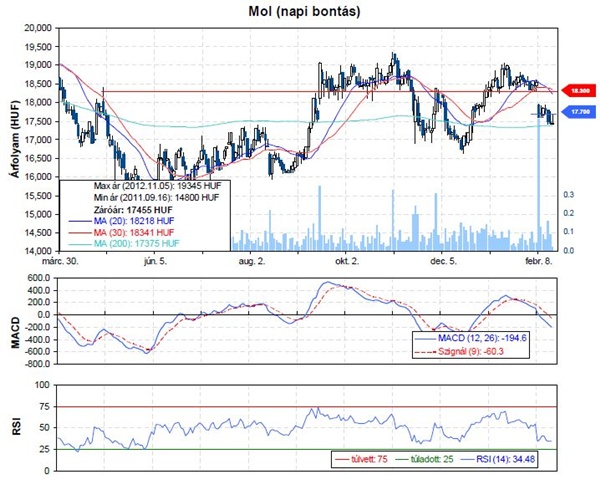Select the 'Min ár (2011.09.16): 14800 HUF' text
The width and height of the screenshot is (600, 479).
tap(157, 198)
